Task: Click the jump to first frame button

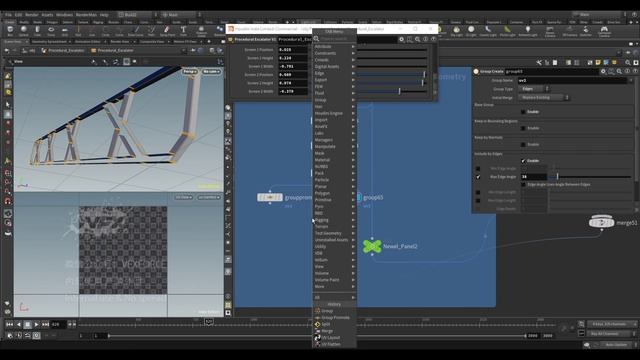Action: click(x=9, y=324)
